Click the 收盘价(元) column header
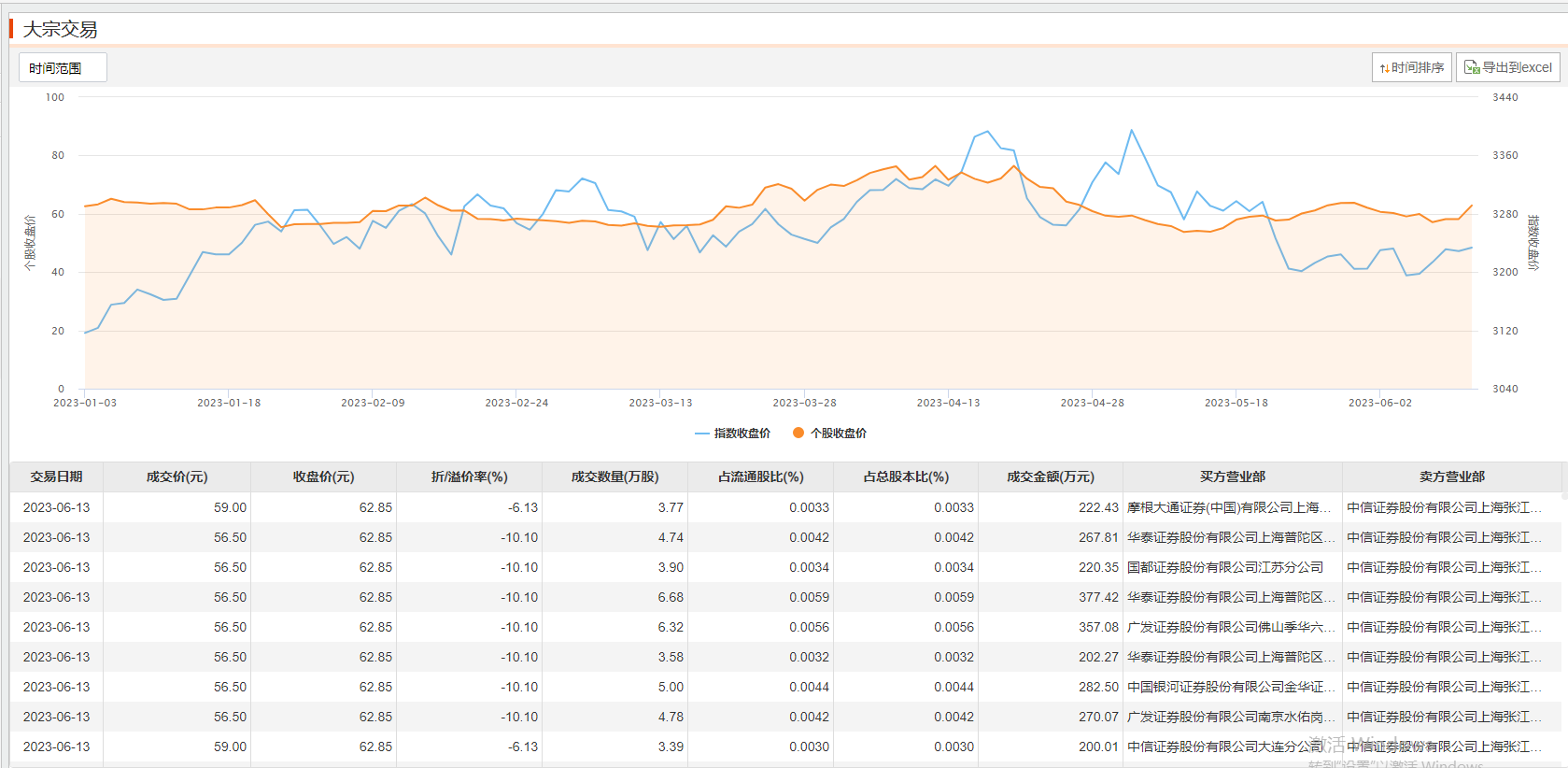Image resolution: width=1568 pixels, height=768 pixels. (323, 476)
